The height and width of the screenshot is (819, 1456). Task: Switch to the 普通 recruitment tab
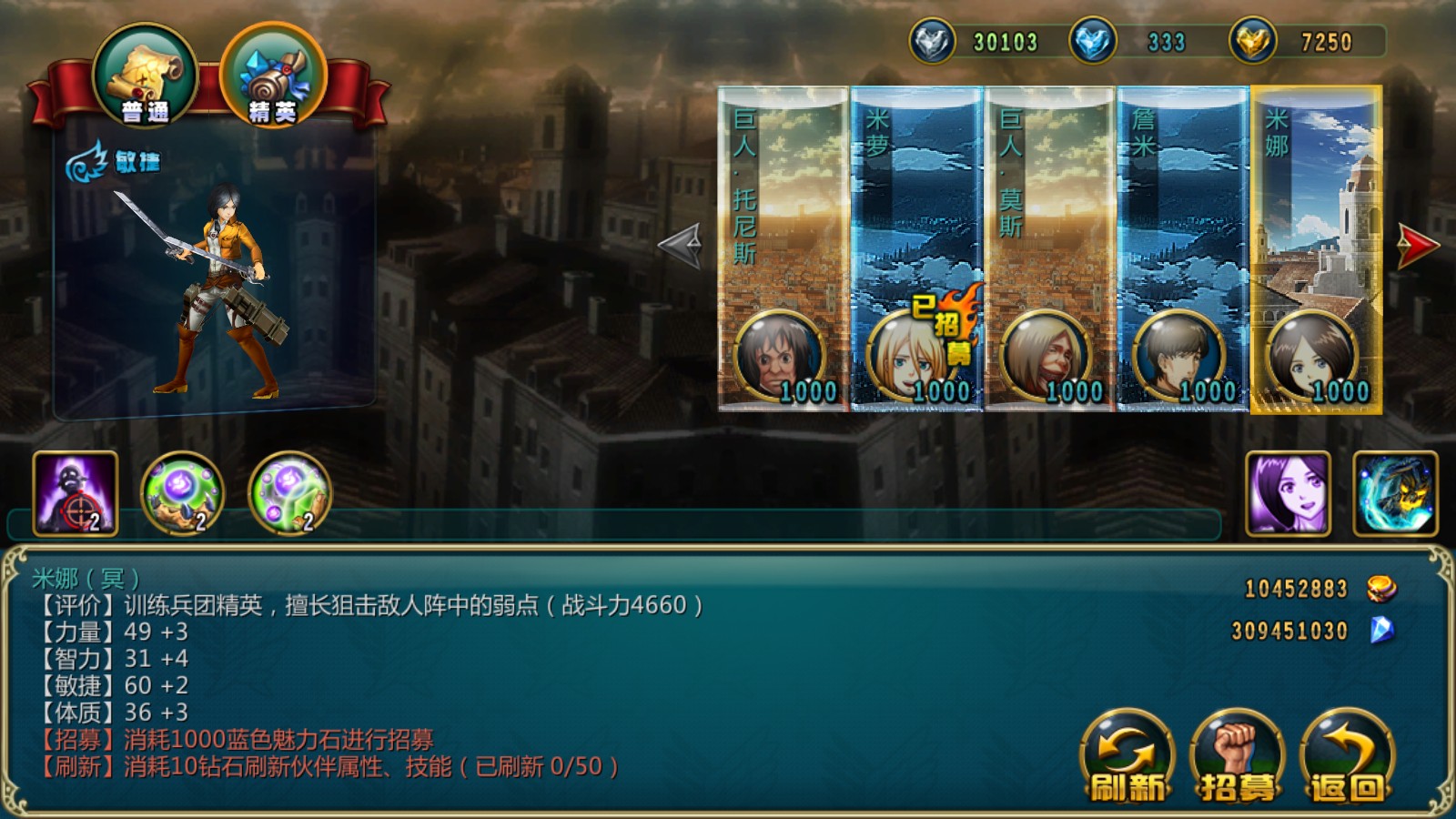click(x=146, y=76)
